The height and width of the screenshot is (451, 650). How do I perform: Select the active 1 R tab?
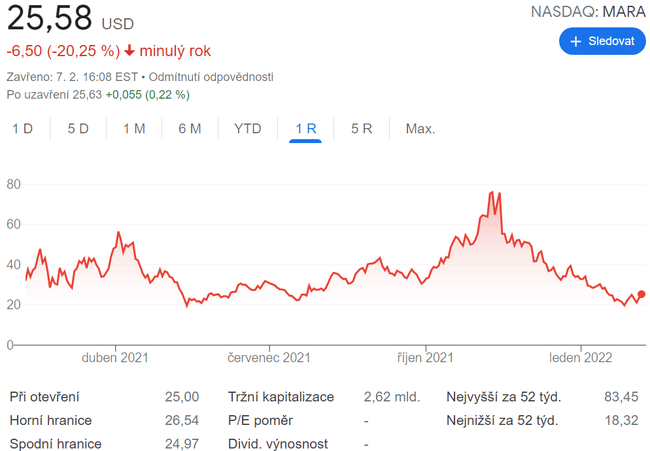point(306,128)
